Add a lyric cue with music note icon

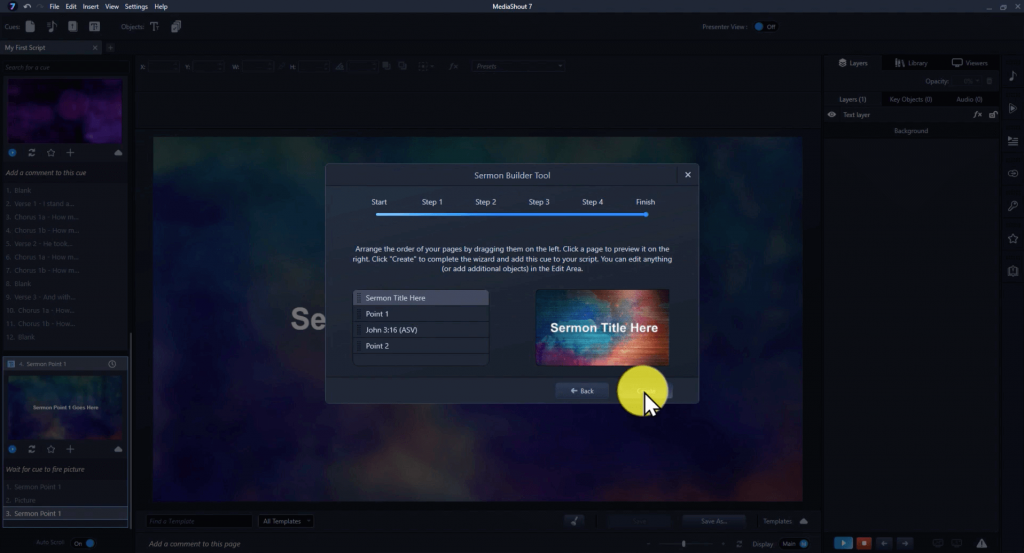click(x=52, y=27)
